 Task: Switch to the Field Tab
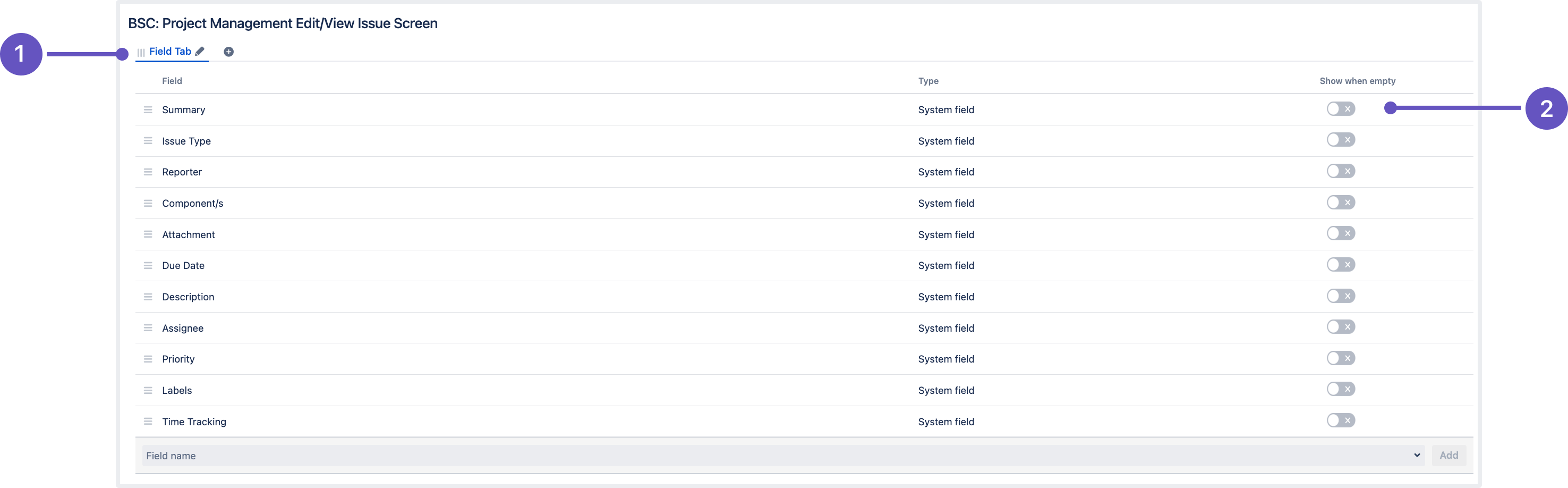point(172,51)
